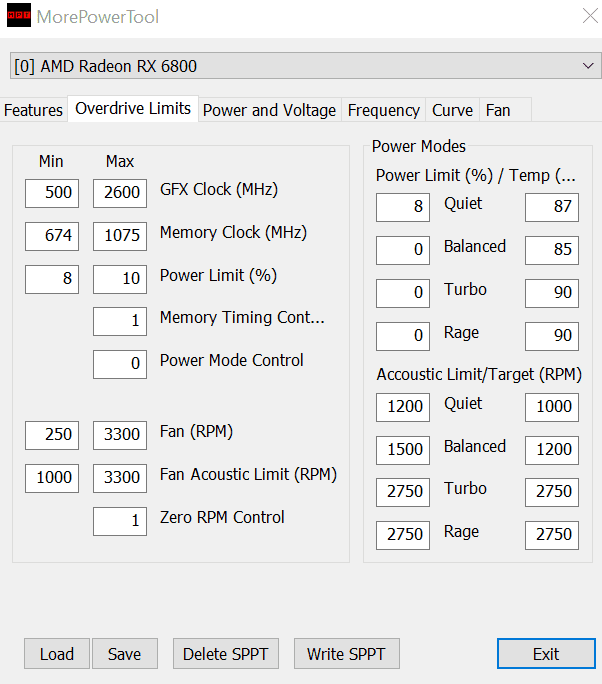Edit Rage acoustic limit field 2750

pyautogui.click(x=403, y=535)
